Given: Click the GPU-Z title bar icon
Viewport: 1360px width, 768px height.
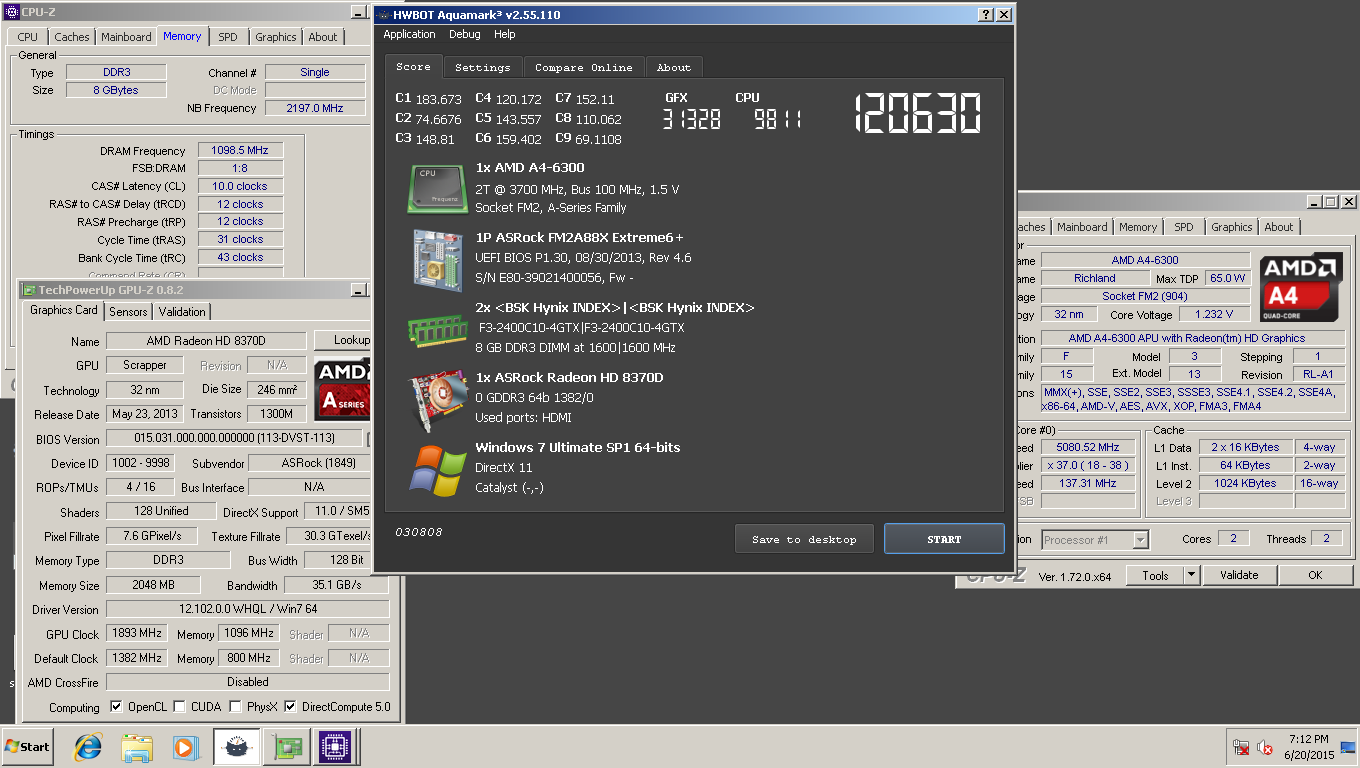Looking at the screenshot, I should click(x=29, y=289).
